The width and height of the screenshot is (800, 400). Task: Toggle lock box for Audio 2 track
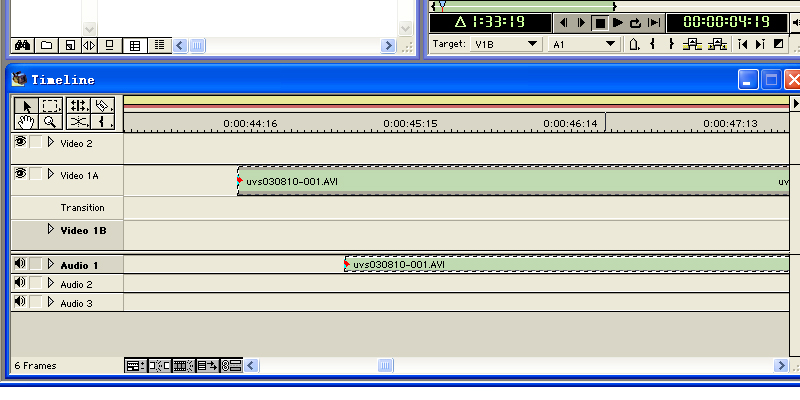point(35,283)
